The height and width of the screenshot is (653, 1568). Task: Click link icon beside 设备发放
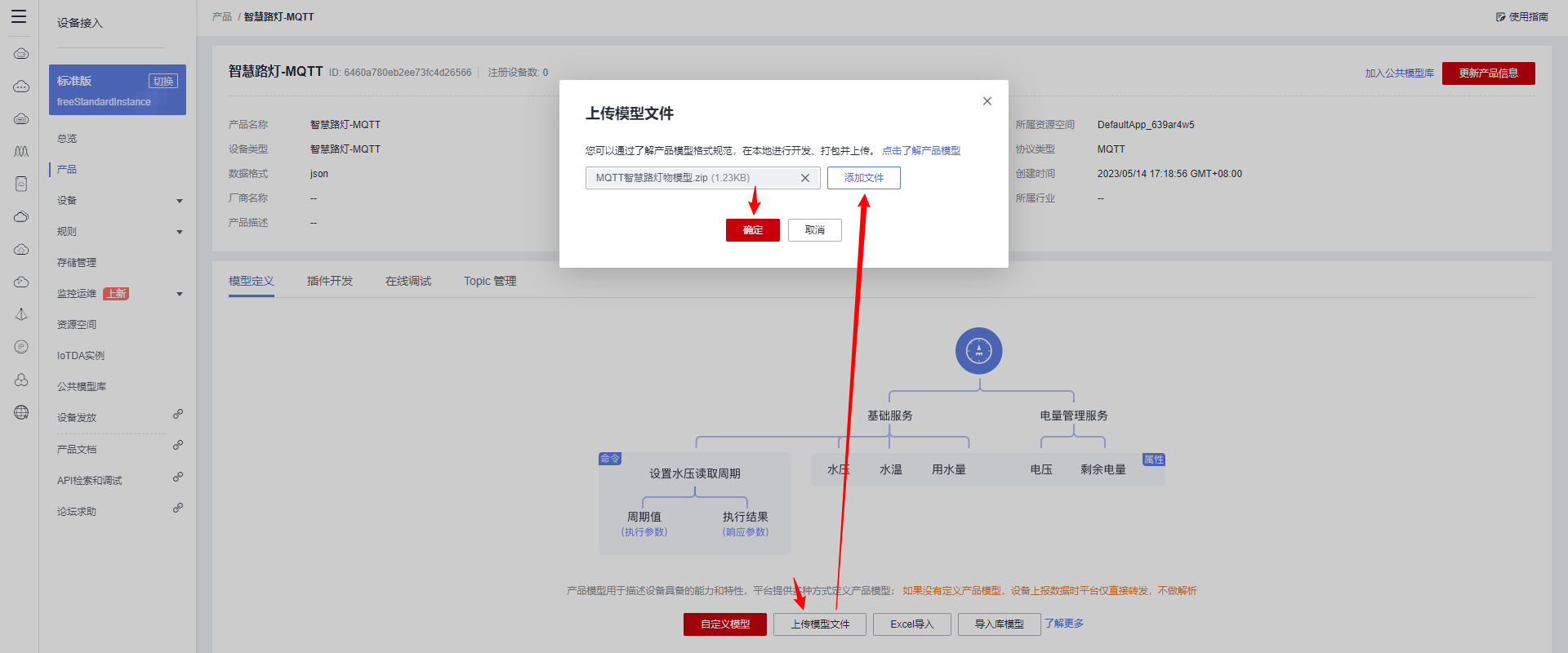pyautogui.click(x=178, y=415)
